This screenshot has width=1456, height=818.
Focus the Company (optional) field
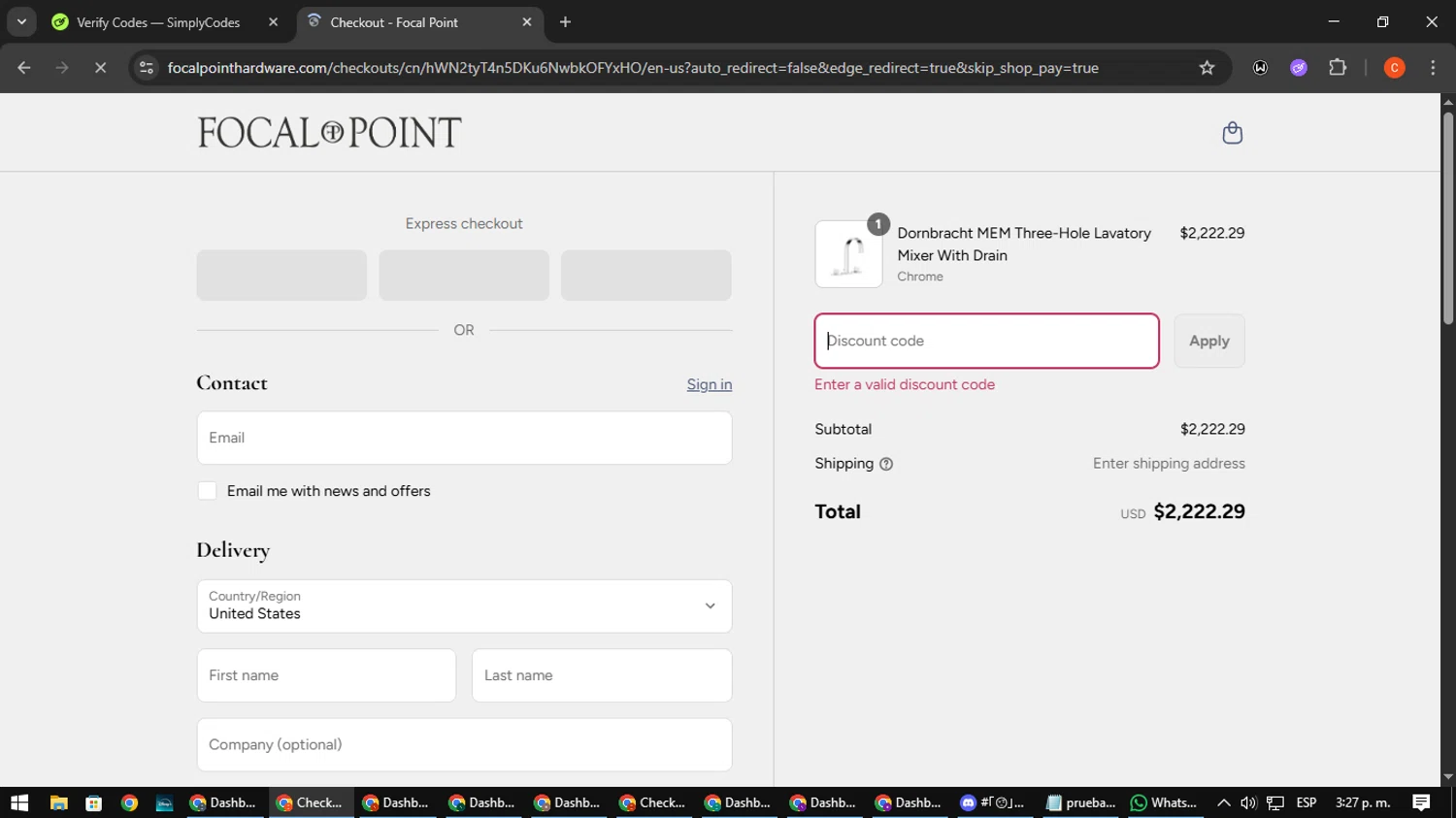tap(464, 745)
